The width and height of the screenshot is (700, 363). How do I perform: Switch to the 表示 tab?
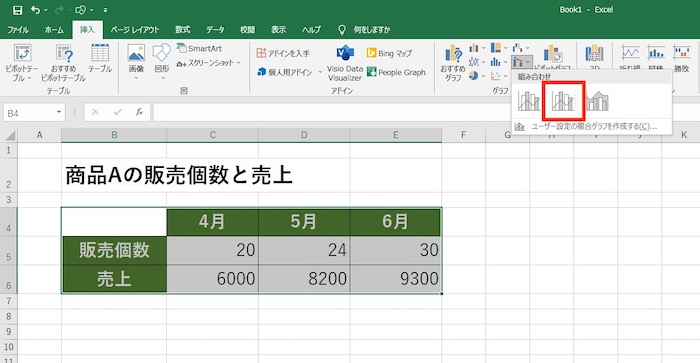(x=279, y=30)
